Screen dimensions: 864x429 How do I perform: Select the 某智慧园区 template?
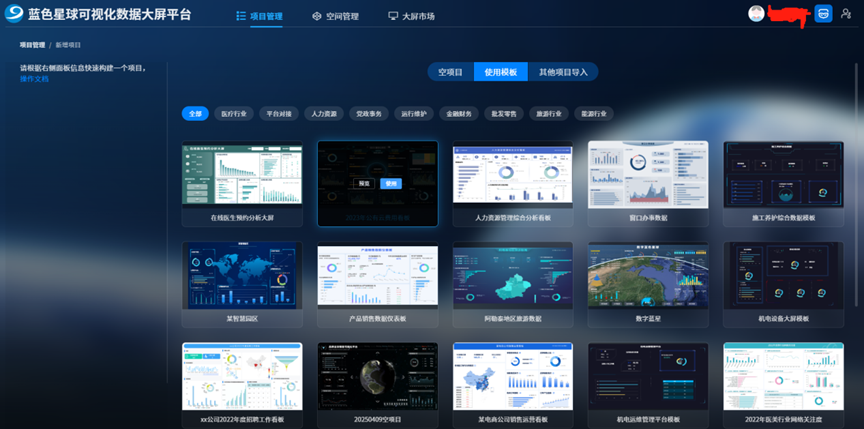pyautogui.click(x=242, y=285)
